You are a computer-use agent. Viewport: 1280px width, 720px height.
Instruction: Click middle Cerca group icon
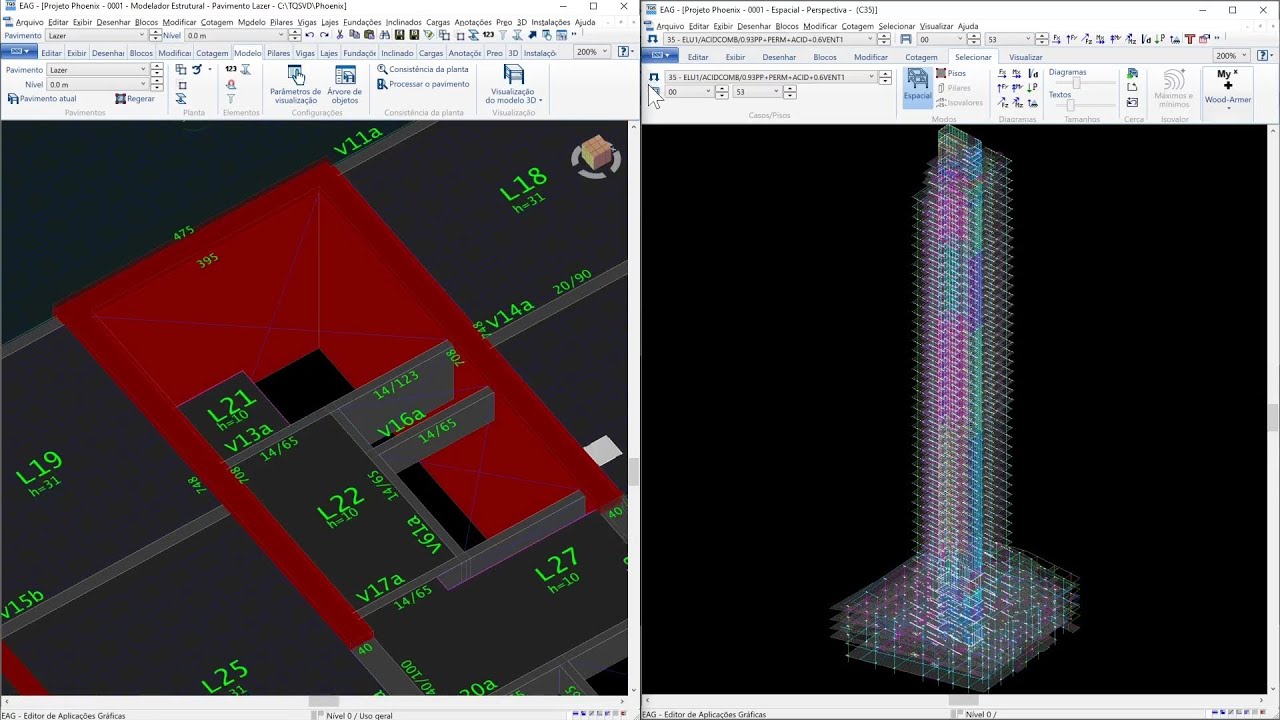coord(1132,87)
